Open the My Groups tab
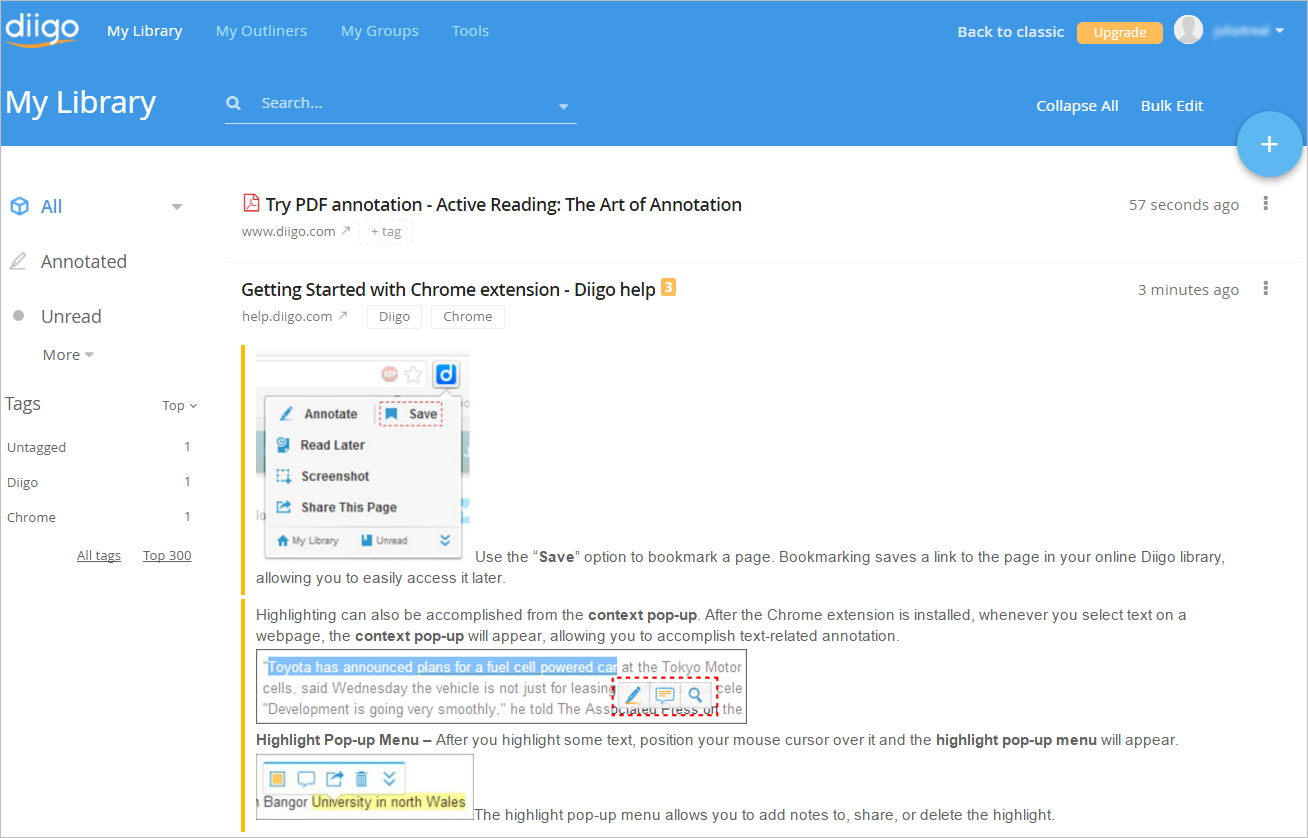Viewport: 1308px width, 838px height. 380,31
